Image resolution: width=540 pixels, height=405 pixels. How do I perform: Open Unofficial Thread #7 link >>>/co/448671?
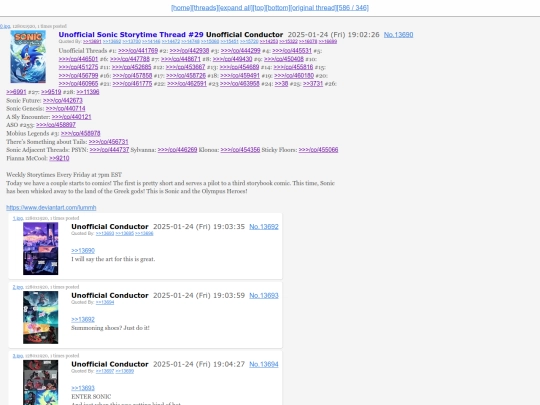[x=180, y=59]
